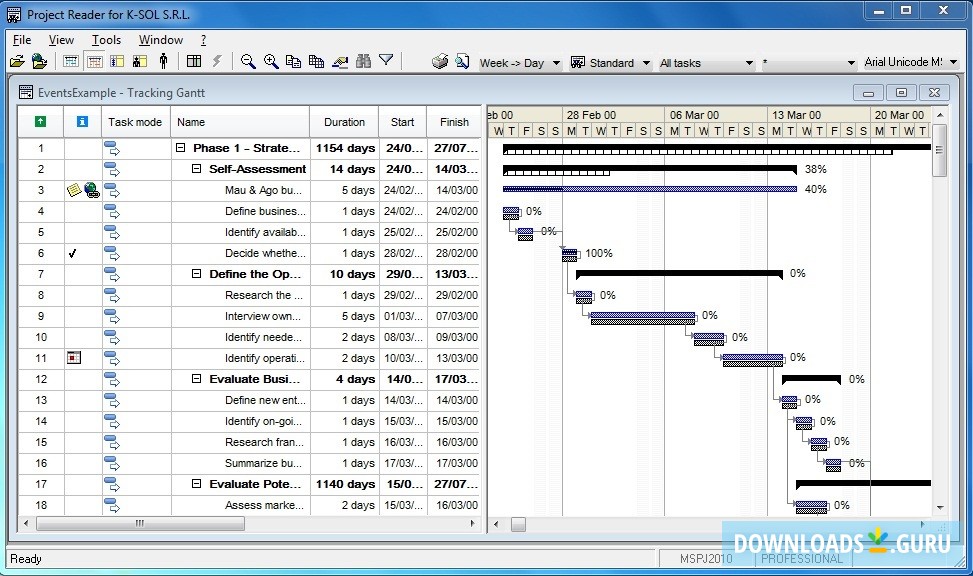Screen dimensions: 973x576
Task: Open the View menu
Action: click(x=61, y=39)
